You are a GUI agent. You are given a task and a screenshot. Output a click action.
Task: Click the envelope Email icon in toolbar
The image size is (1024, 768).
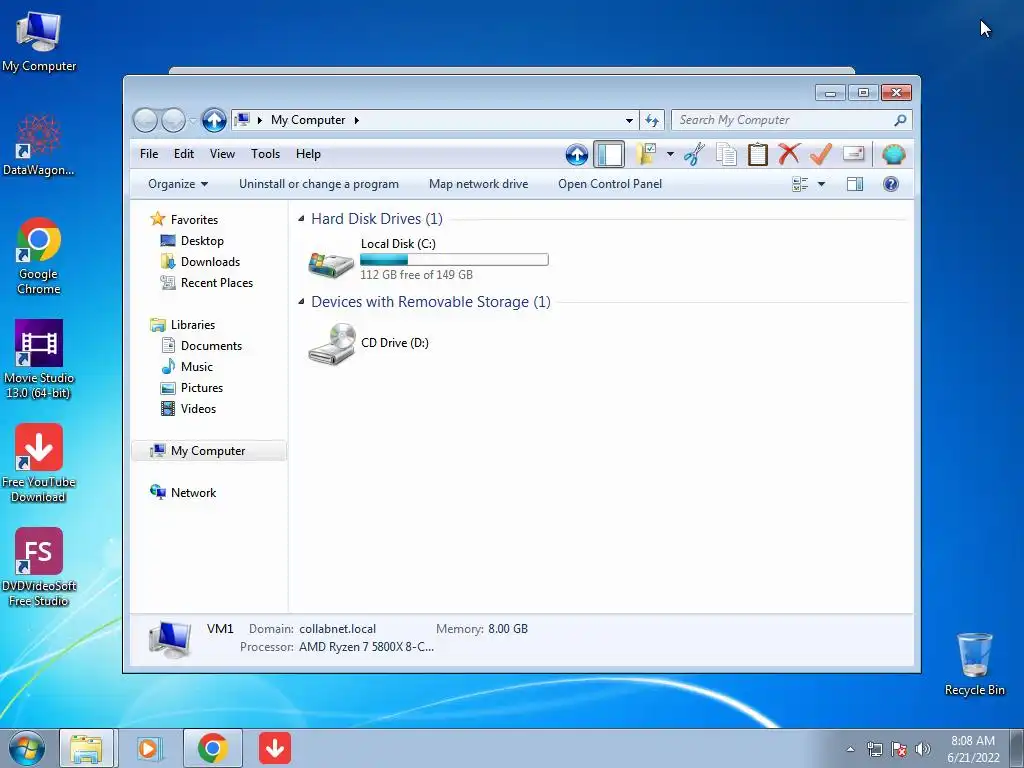click(854, 153)
